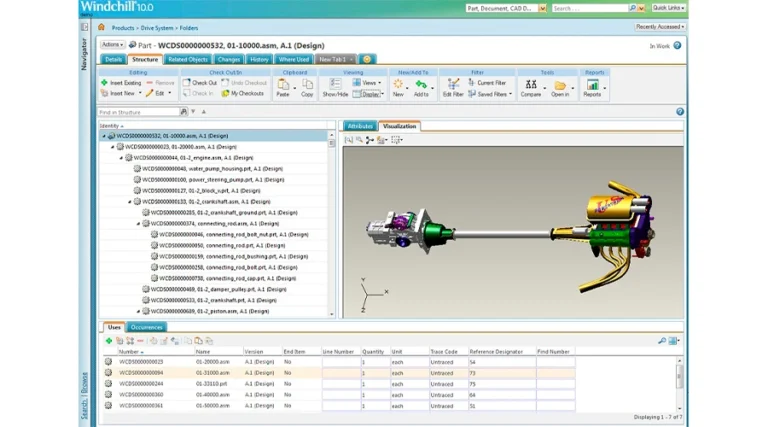
Task: Click the Windchill home icon
Action: 101,27
